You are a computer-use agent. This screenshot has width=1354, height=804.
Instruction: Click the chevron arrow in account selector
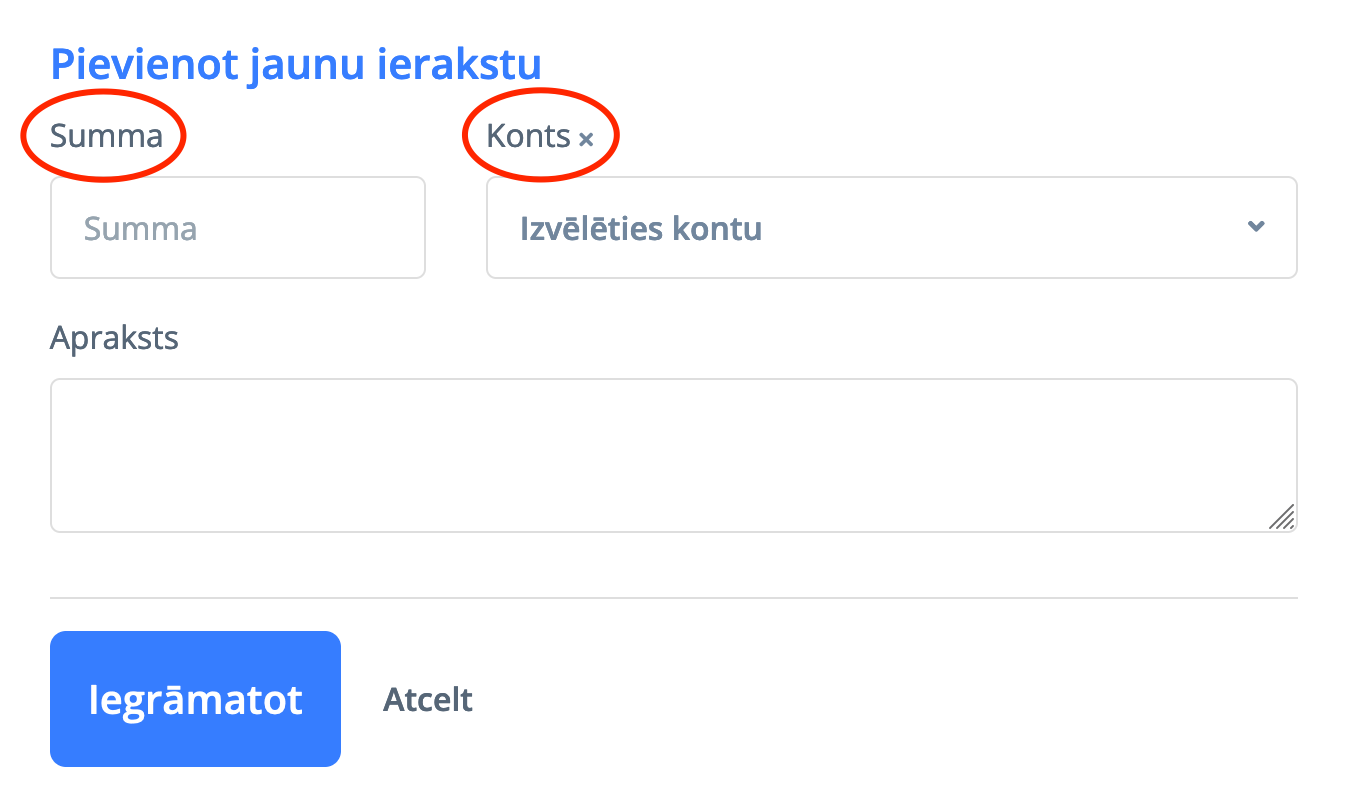tap(1256, 226)
